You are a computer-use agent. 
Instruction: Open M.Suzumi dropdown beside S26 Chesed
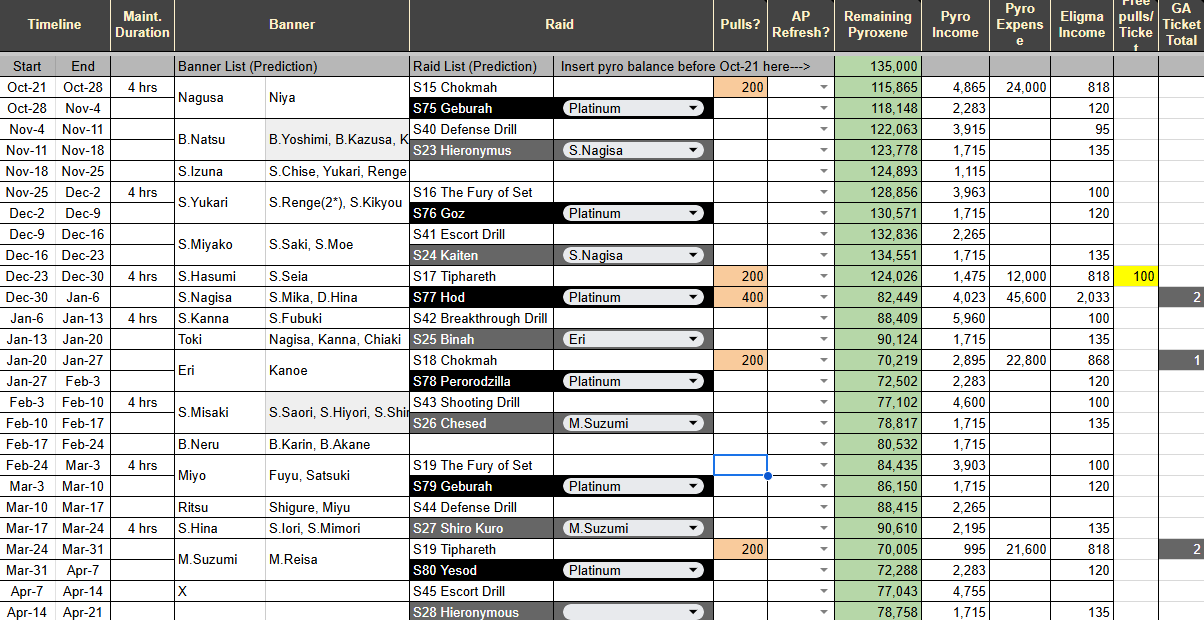click(x=634, y=423)
